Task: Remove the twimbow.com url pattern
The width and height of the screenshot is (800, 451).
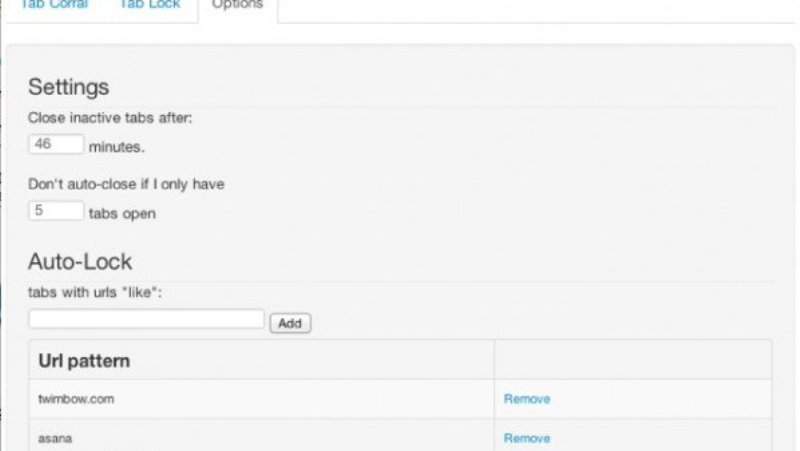Action: tap(526, 399)
